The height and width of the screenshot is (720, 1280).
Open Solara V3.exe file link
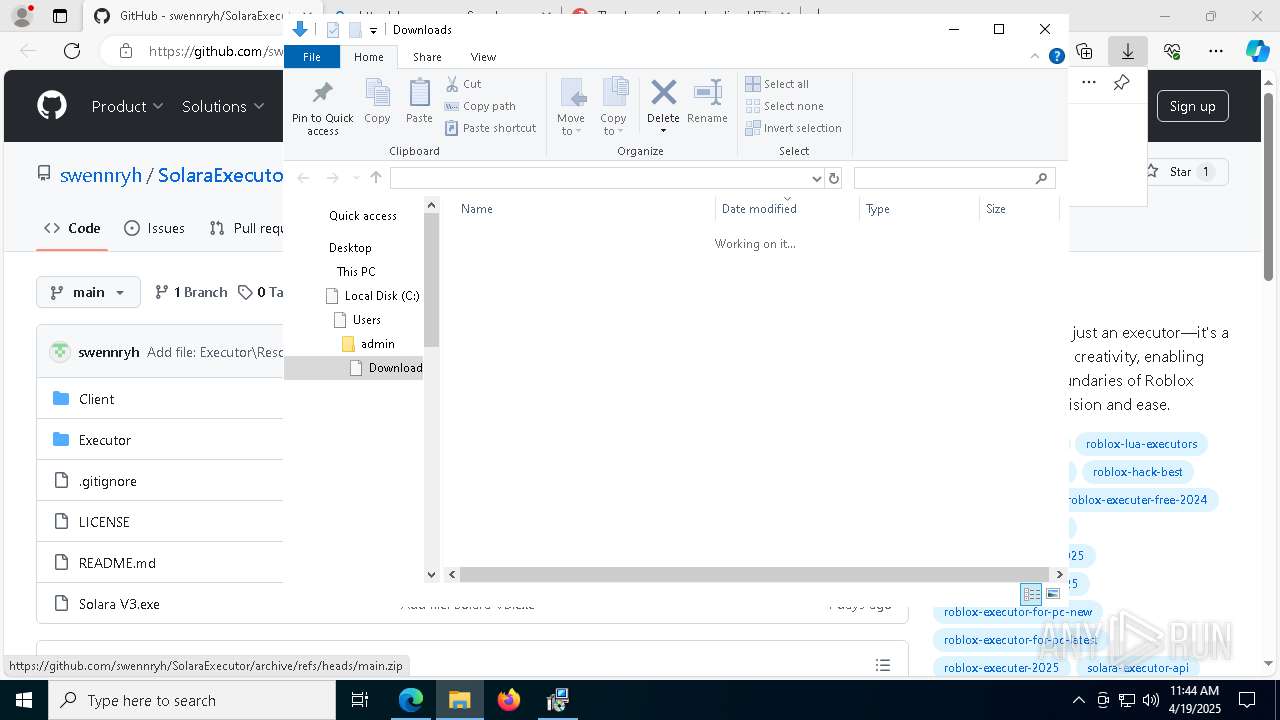[119, 604]
